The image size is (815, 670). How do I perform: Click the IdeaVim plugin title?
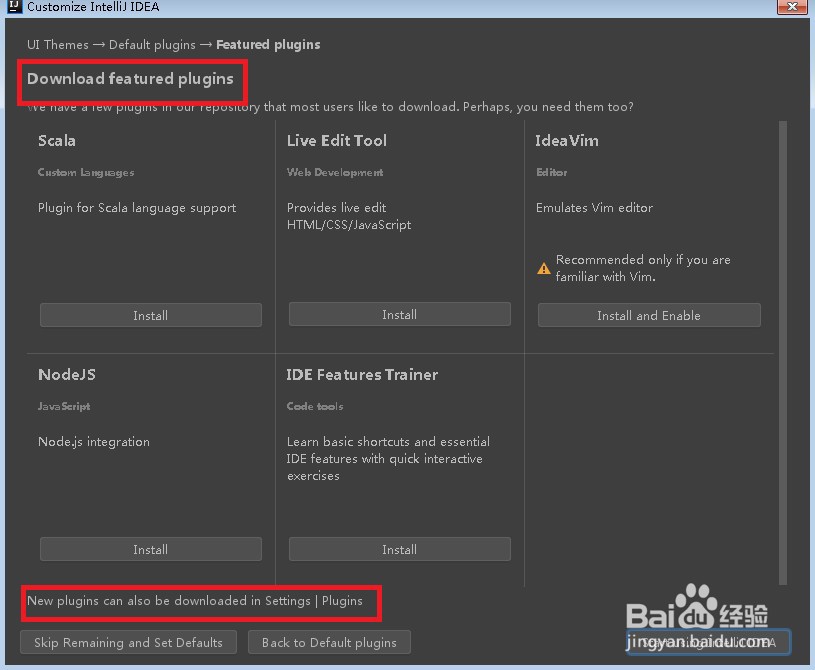point(567,140)
